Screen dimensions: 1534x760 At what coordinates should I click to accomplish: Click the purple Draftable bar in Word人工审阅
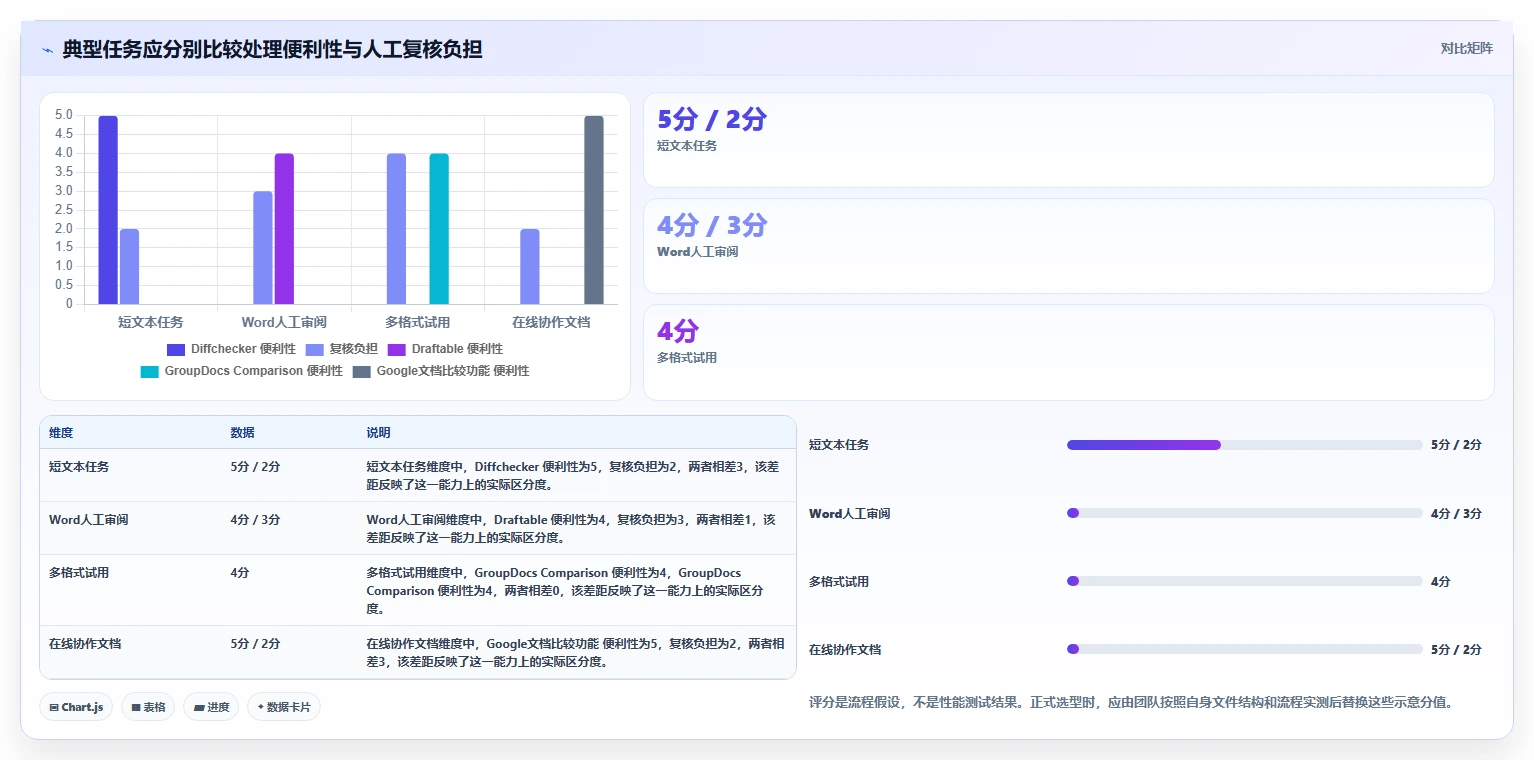[284, 229]
